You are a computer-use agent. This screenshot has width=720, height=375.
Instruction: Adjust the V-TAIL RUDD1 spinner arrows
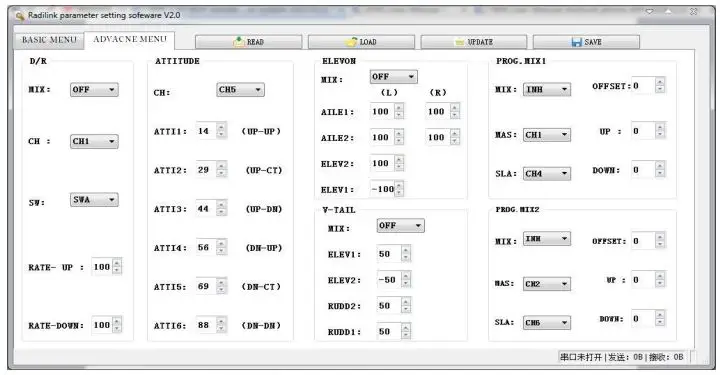click(406, 331)
